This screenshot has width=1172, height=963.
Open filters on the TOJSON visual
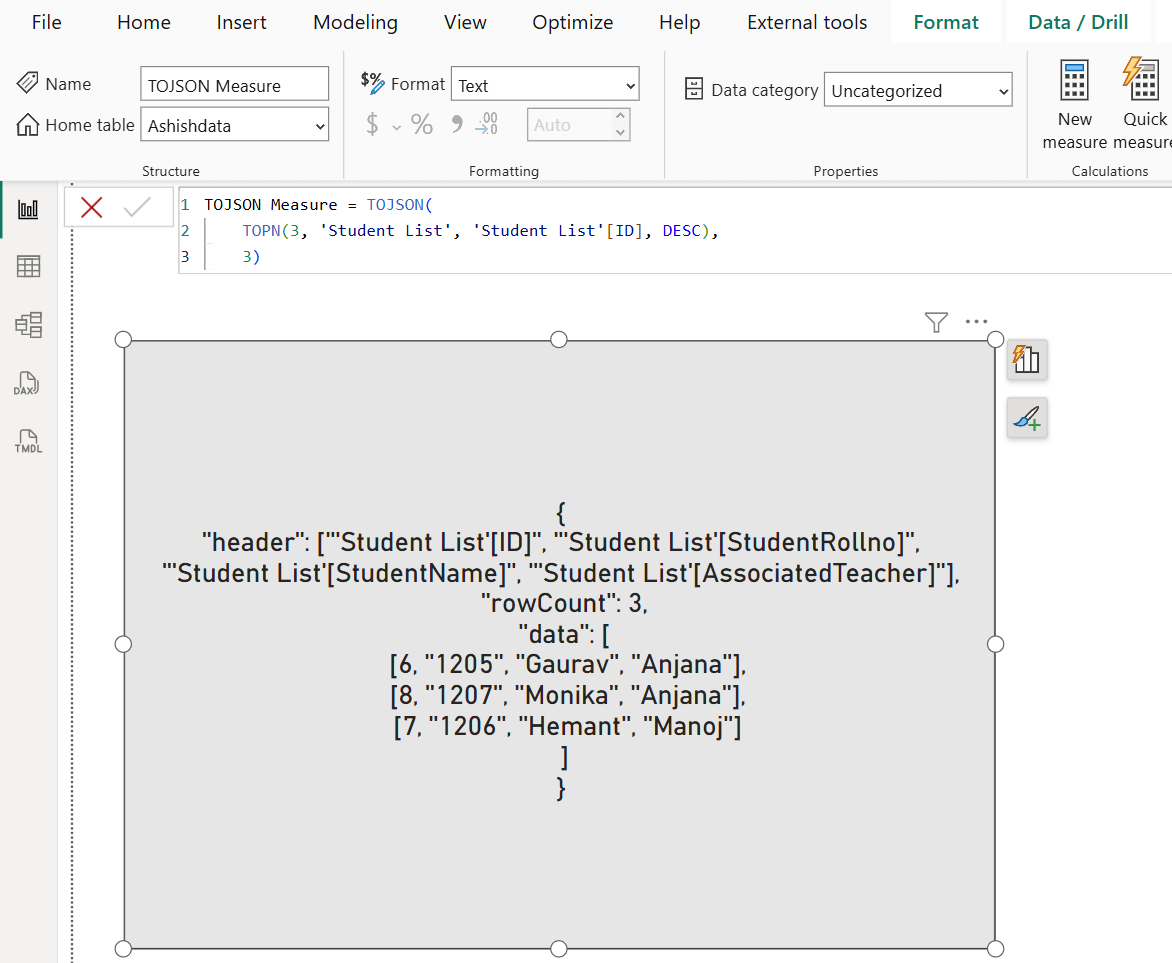[936, 322]
